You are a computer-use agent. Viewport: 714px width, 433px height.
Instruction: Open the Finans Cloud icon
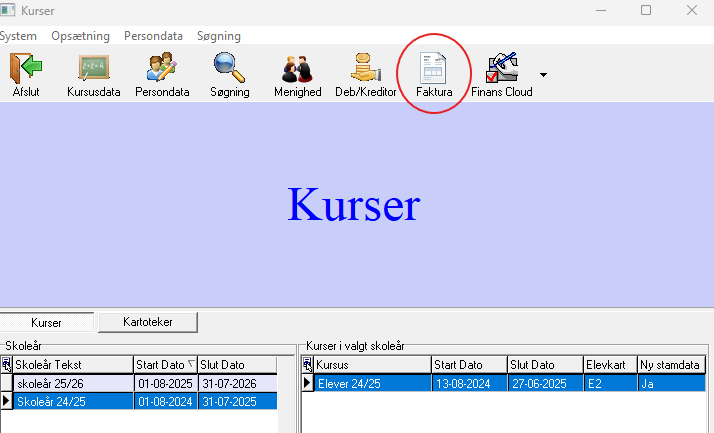pyautogui.click(x=502, y=67)
